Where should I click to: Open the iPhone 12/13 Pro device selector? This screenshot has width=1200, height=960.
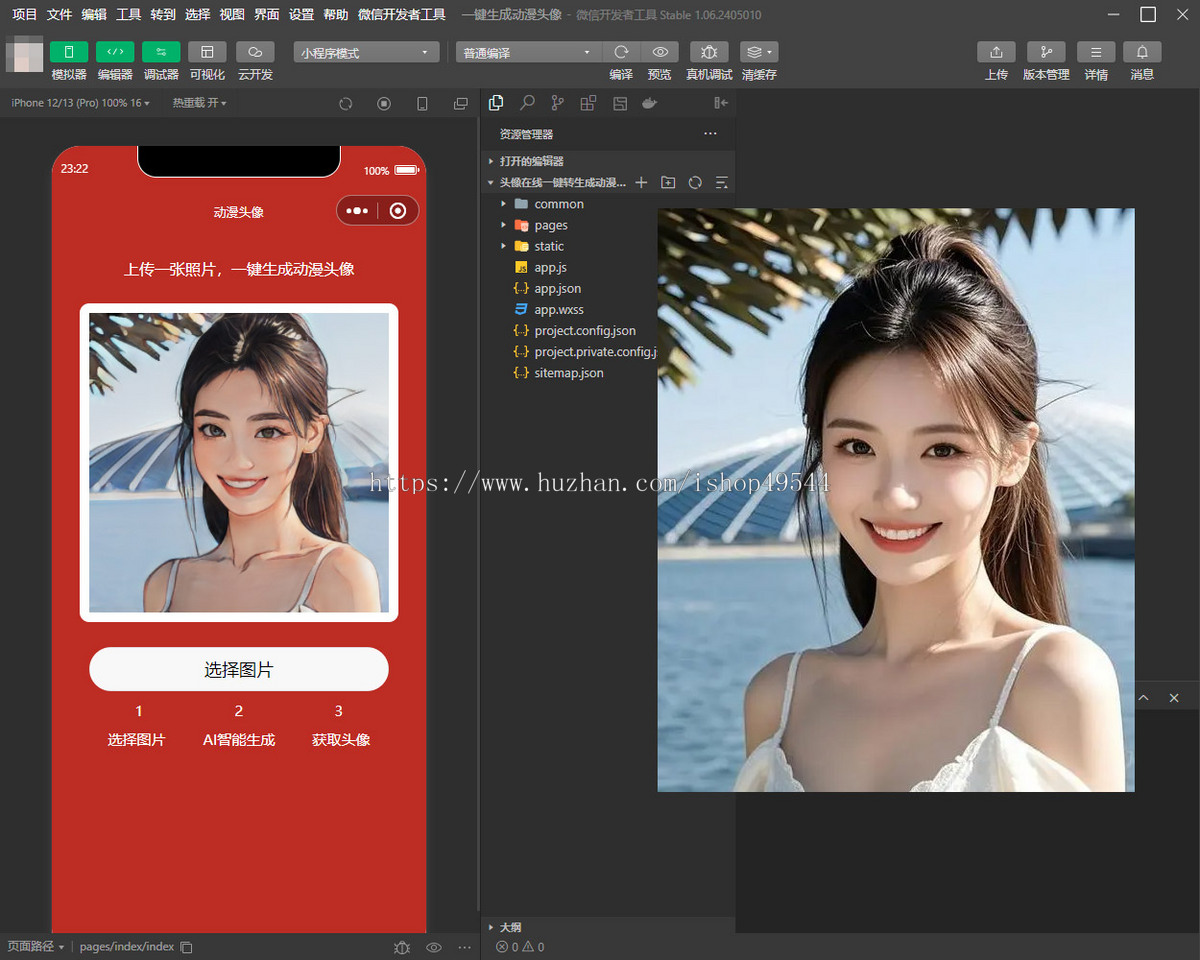click(81, 103)
